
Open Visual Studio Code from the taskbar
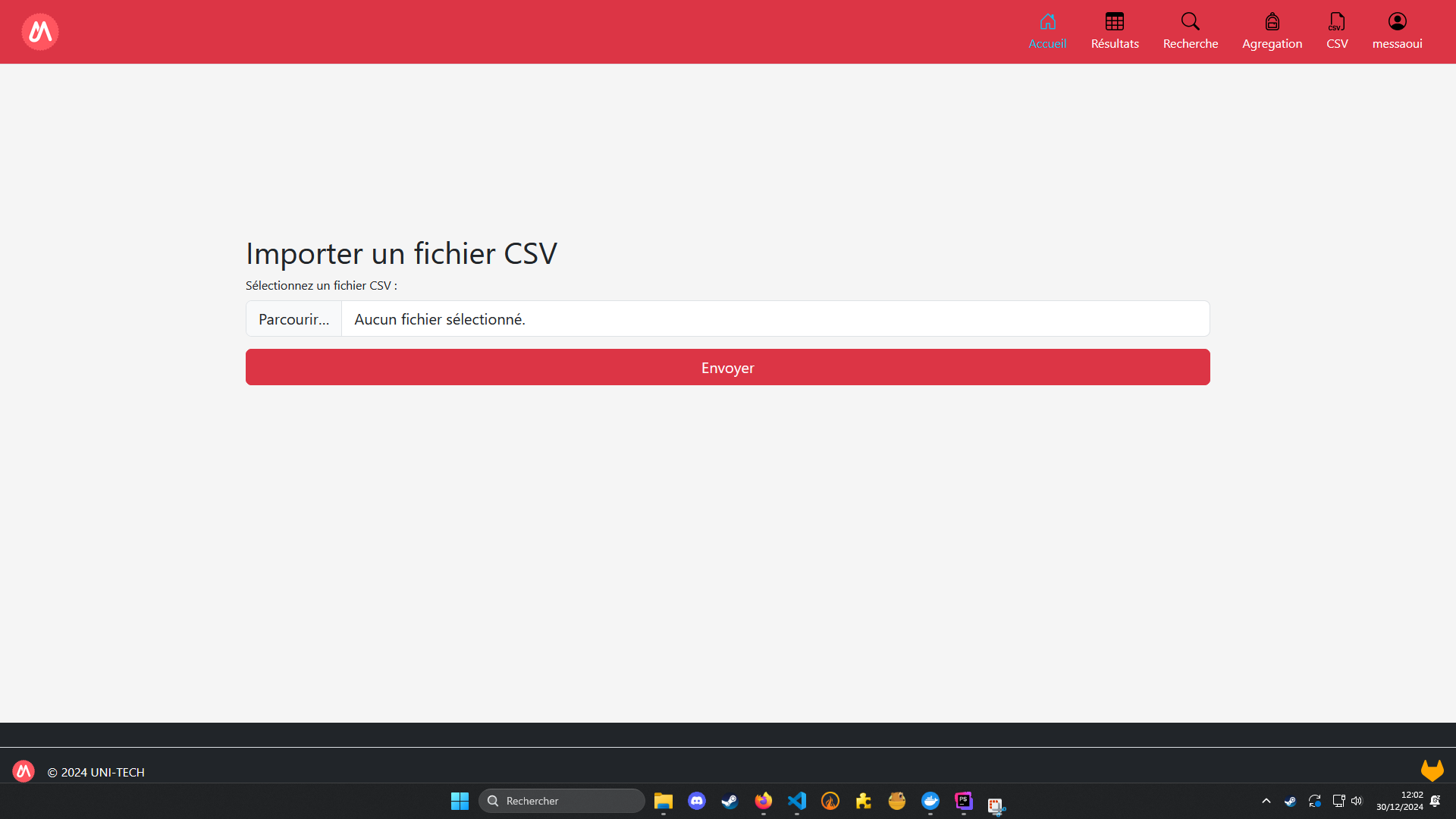pos(797,801)
